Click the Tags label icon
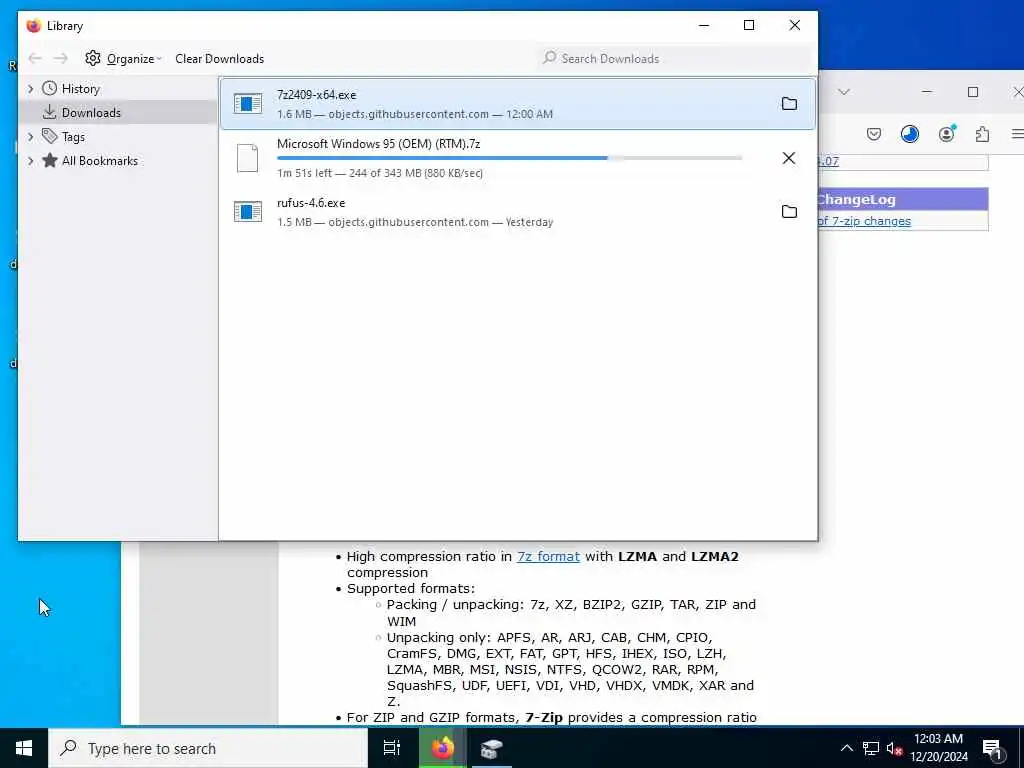1024x768 pixels. tap(50, 136)
